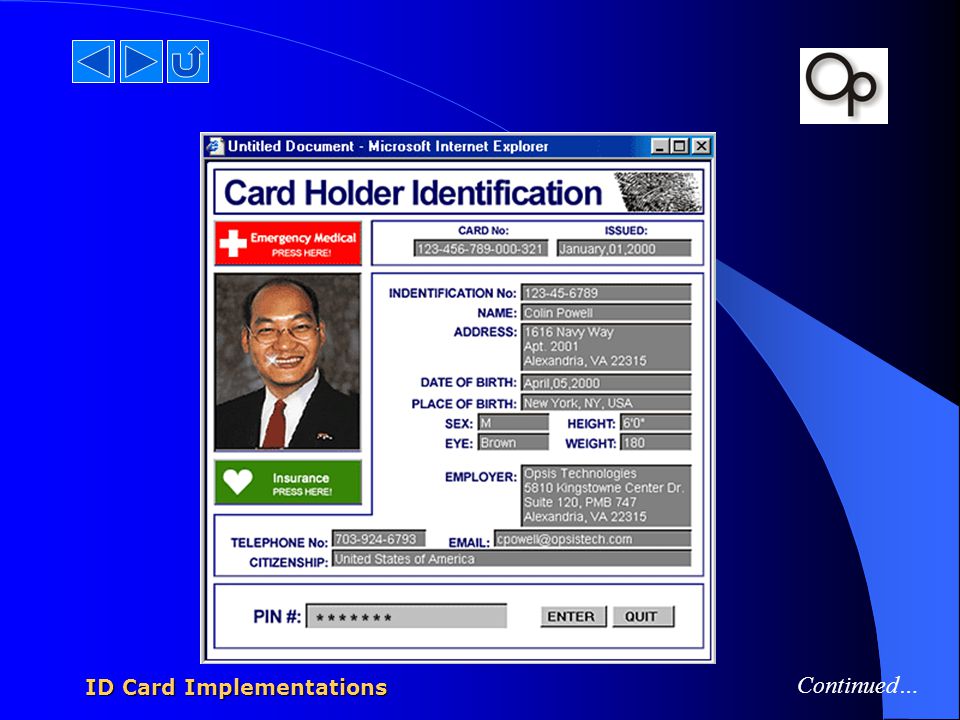
Task: Click the PLACE OF BIRTH field
Action: 606,403
